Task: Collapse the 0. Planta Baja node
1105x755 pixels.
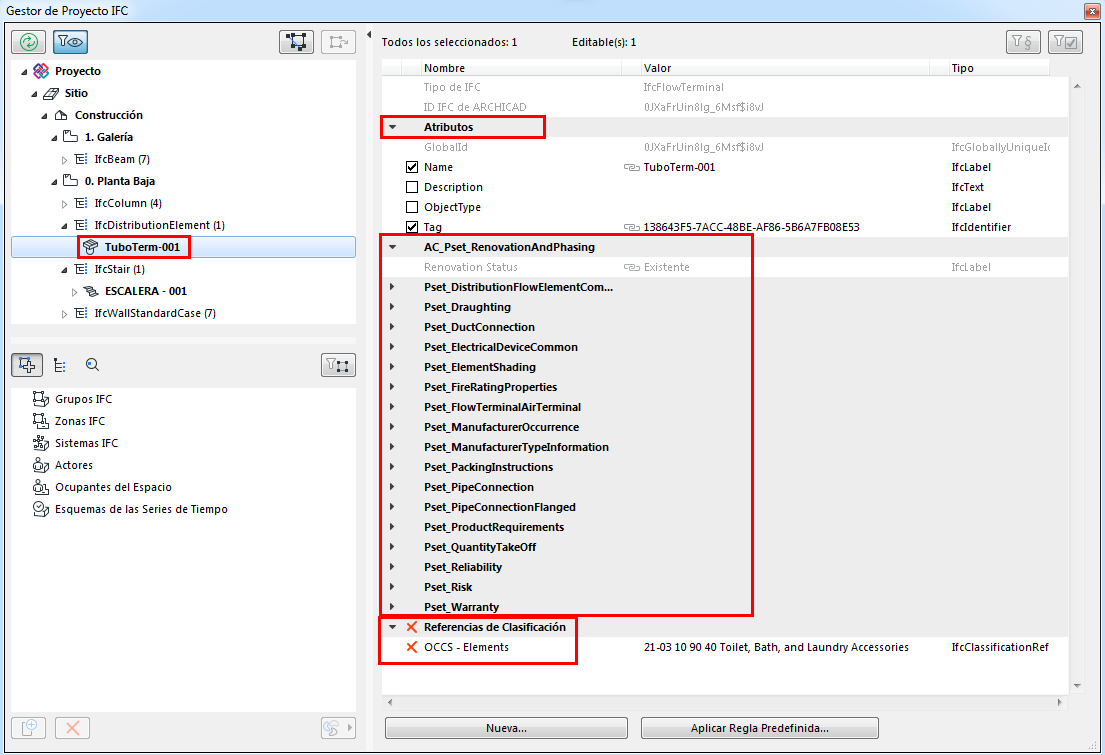Action: (x=54, y=182)
